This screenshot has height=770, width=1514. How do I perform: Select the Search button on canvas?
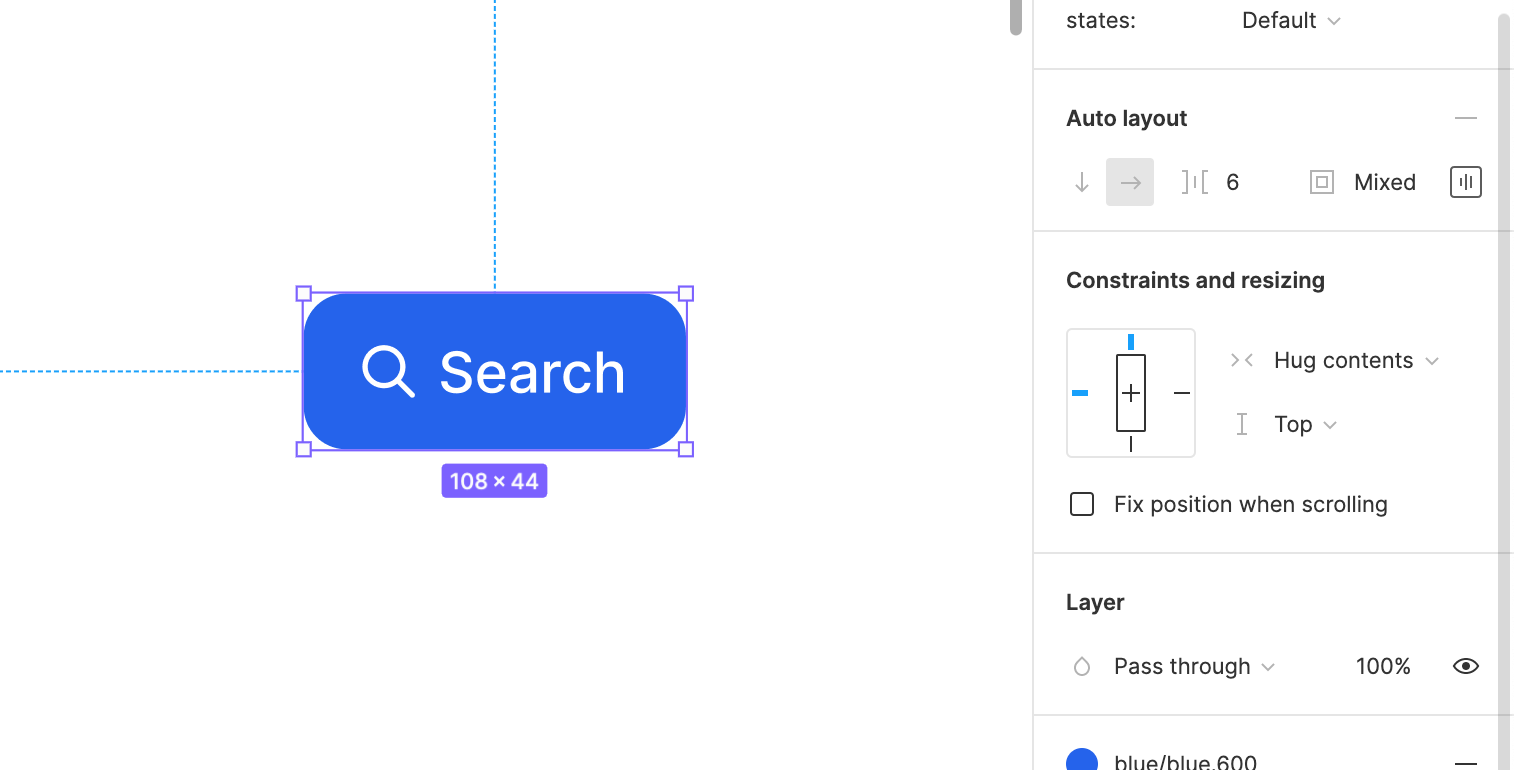click(495, 371)
